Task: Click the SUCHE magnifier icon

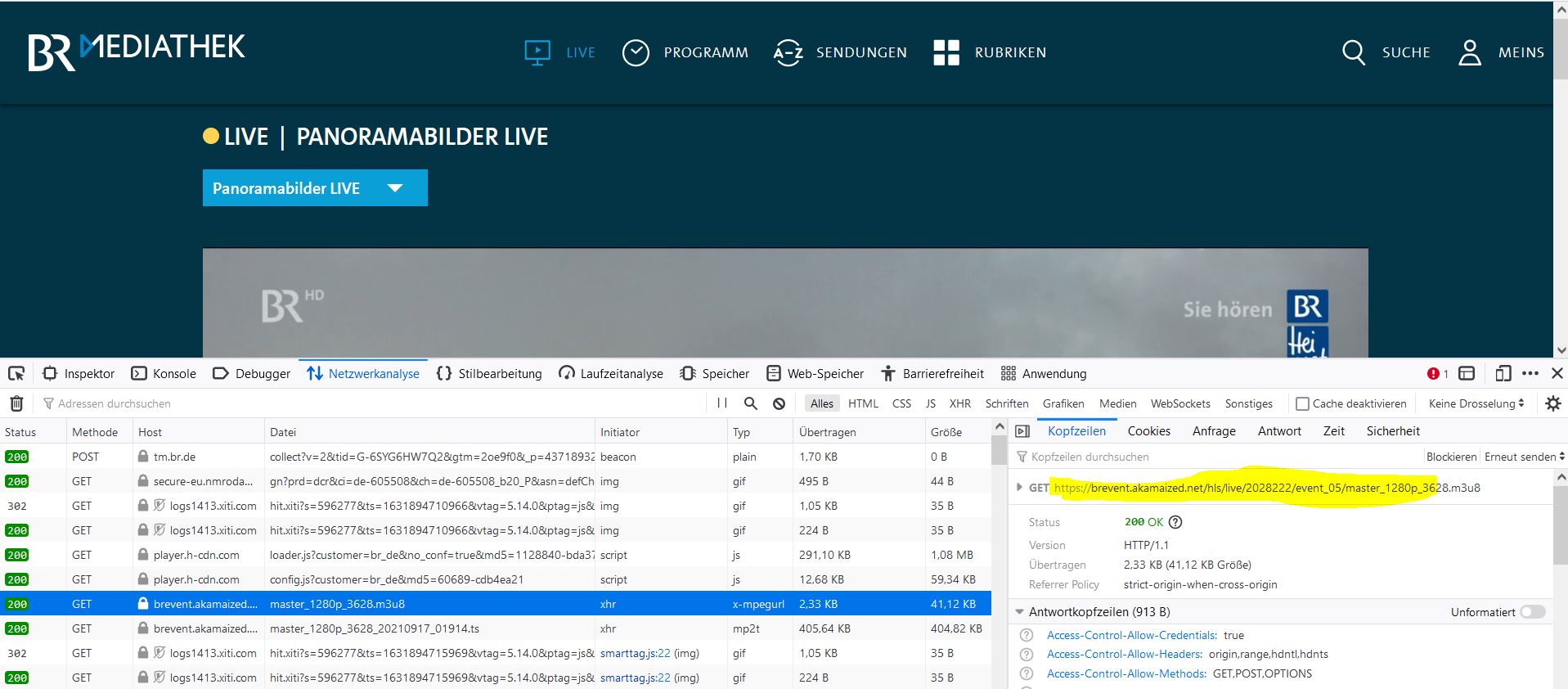Action: click(1354, 52)
